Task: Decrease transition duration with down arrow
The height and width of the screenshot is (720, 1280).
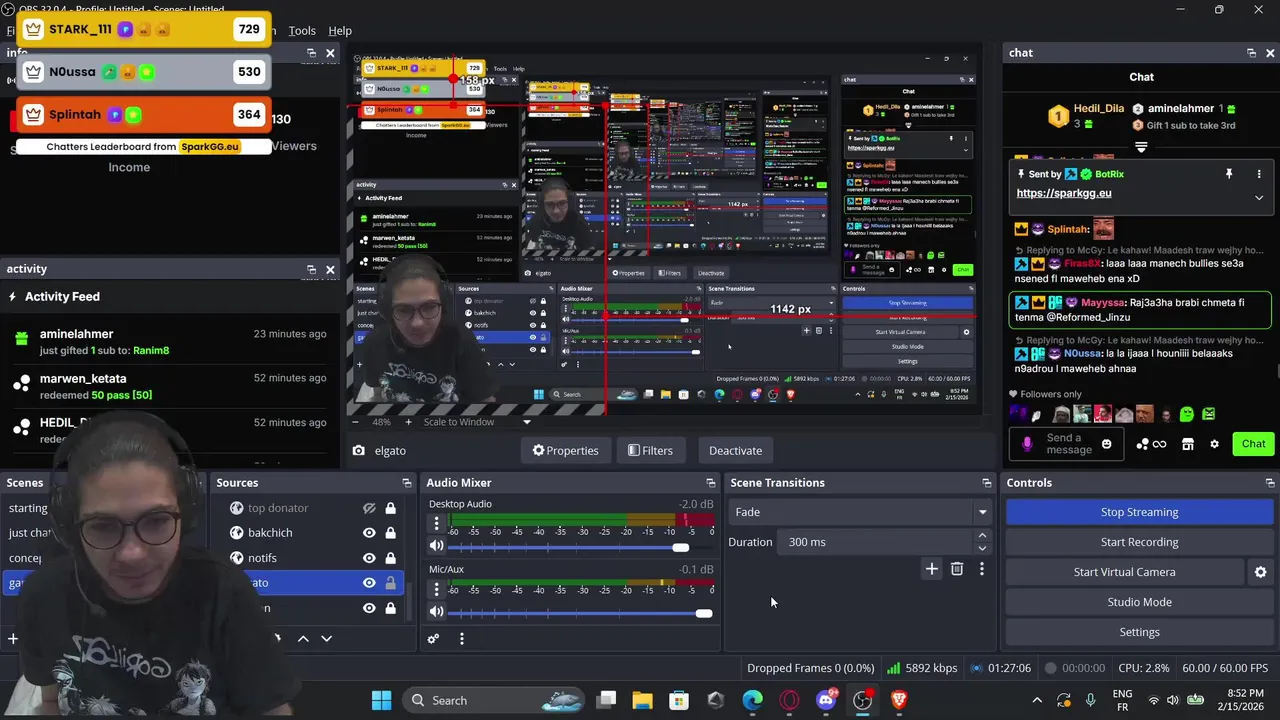Action: 982,548
